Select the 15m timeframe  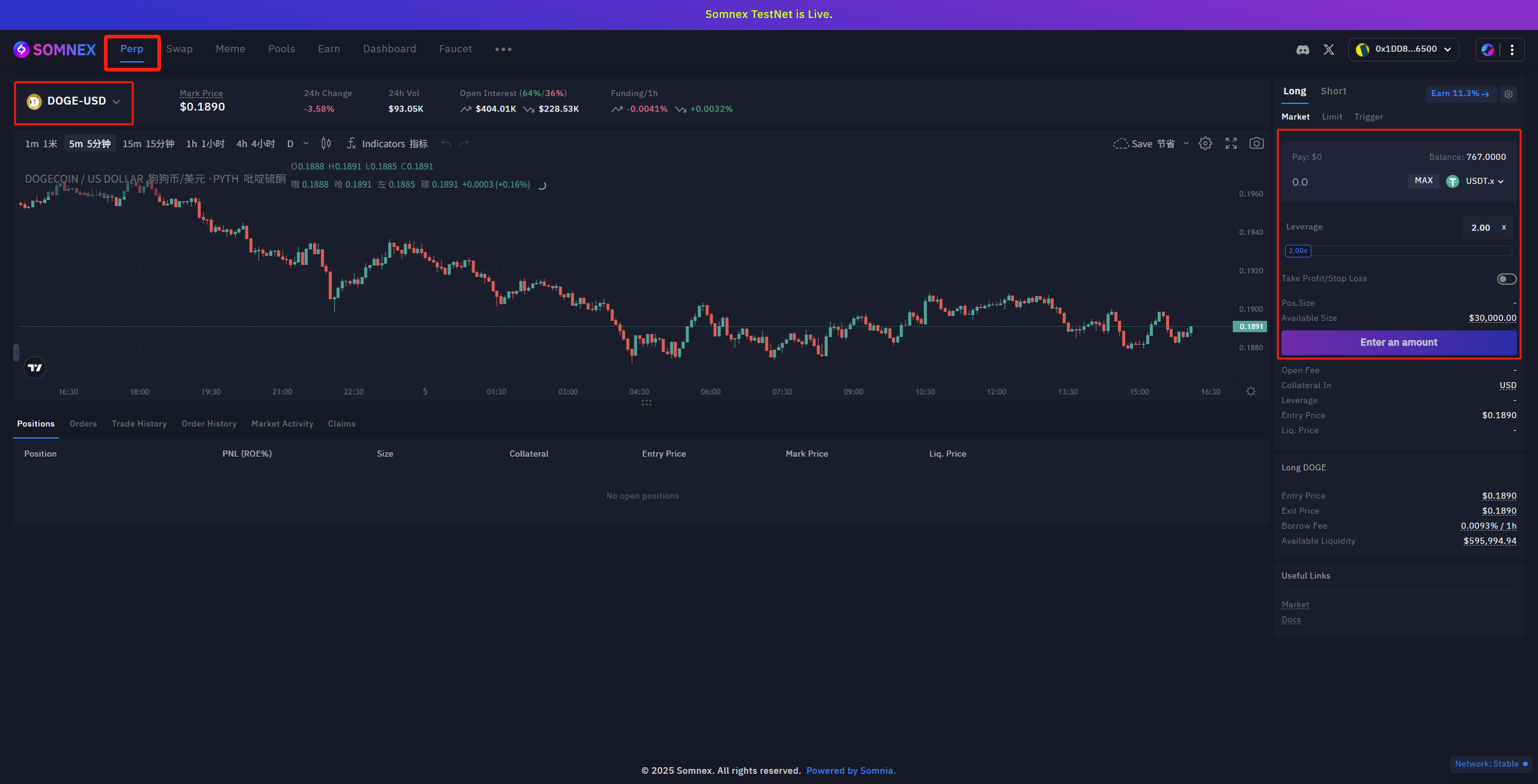coord(148,144)
